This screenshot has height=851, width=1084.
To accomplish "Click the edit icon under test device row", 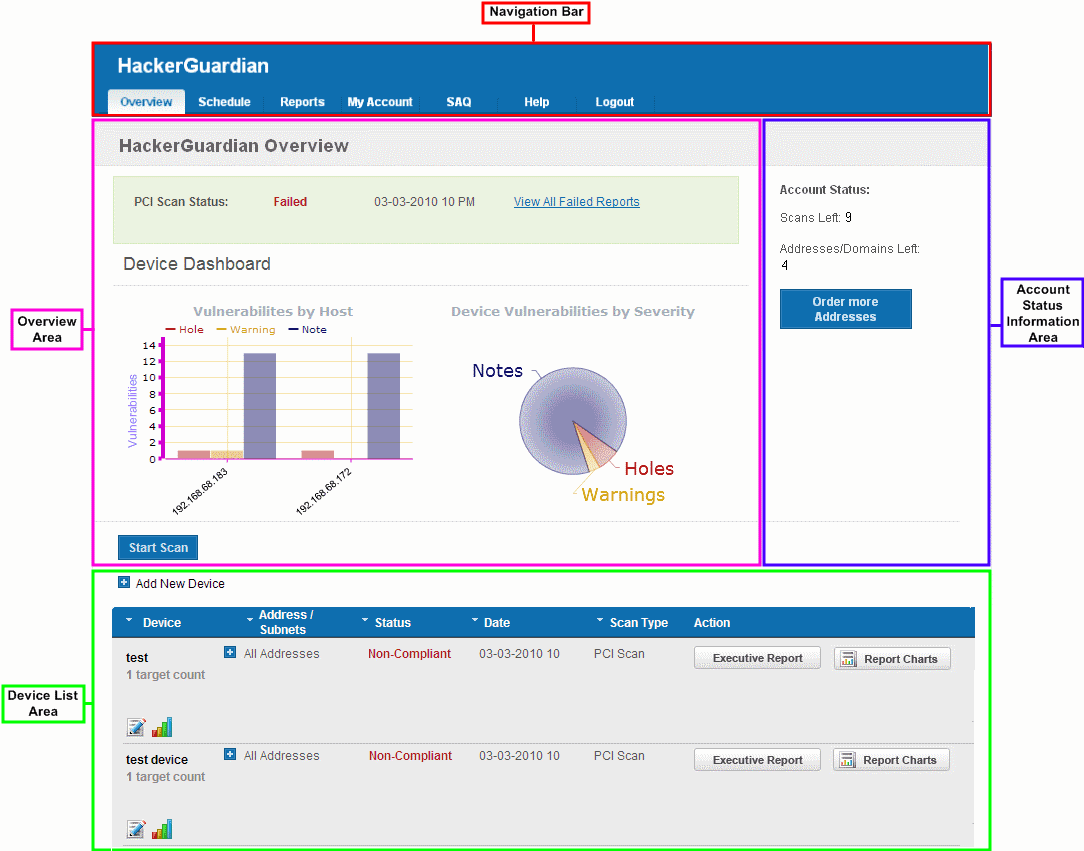I will click(136, 829).
